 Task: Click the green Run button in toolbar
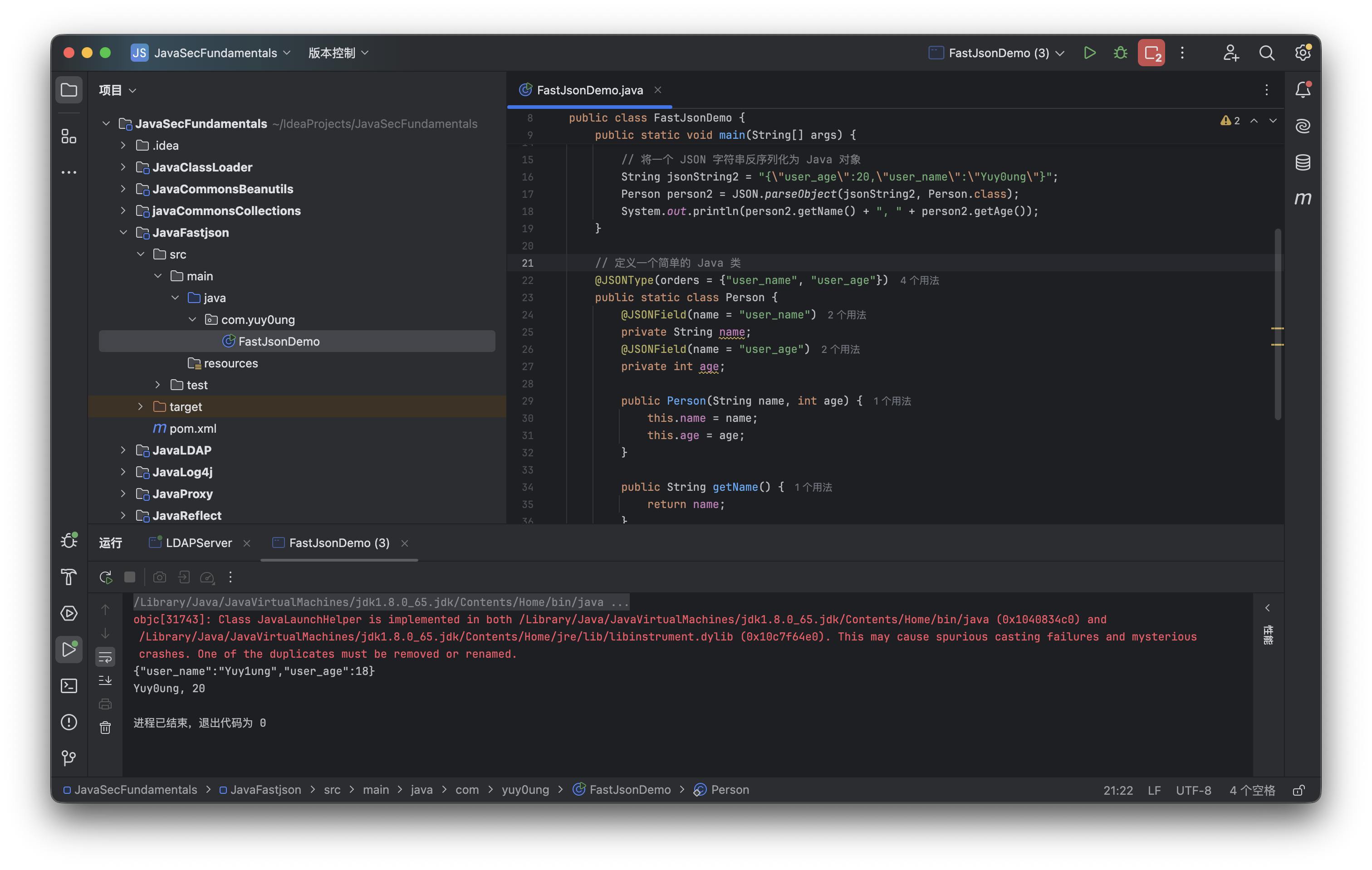(x=1089, y=53)
